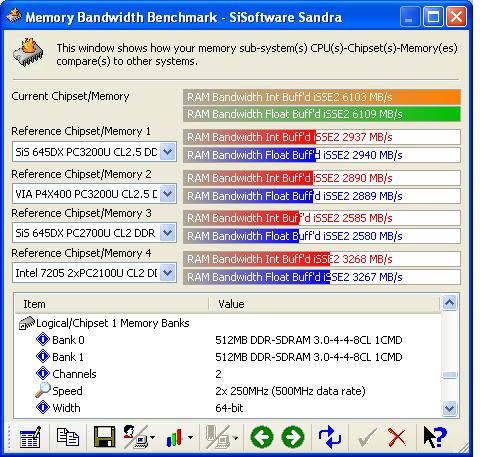Click the green Back arrow

(x=262, y=437)
